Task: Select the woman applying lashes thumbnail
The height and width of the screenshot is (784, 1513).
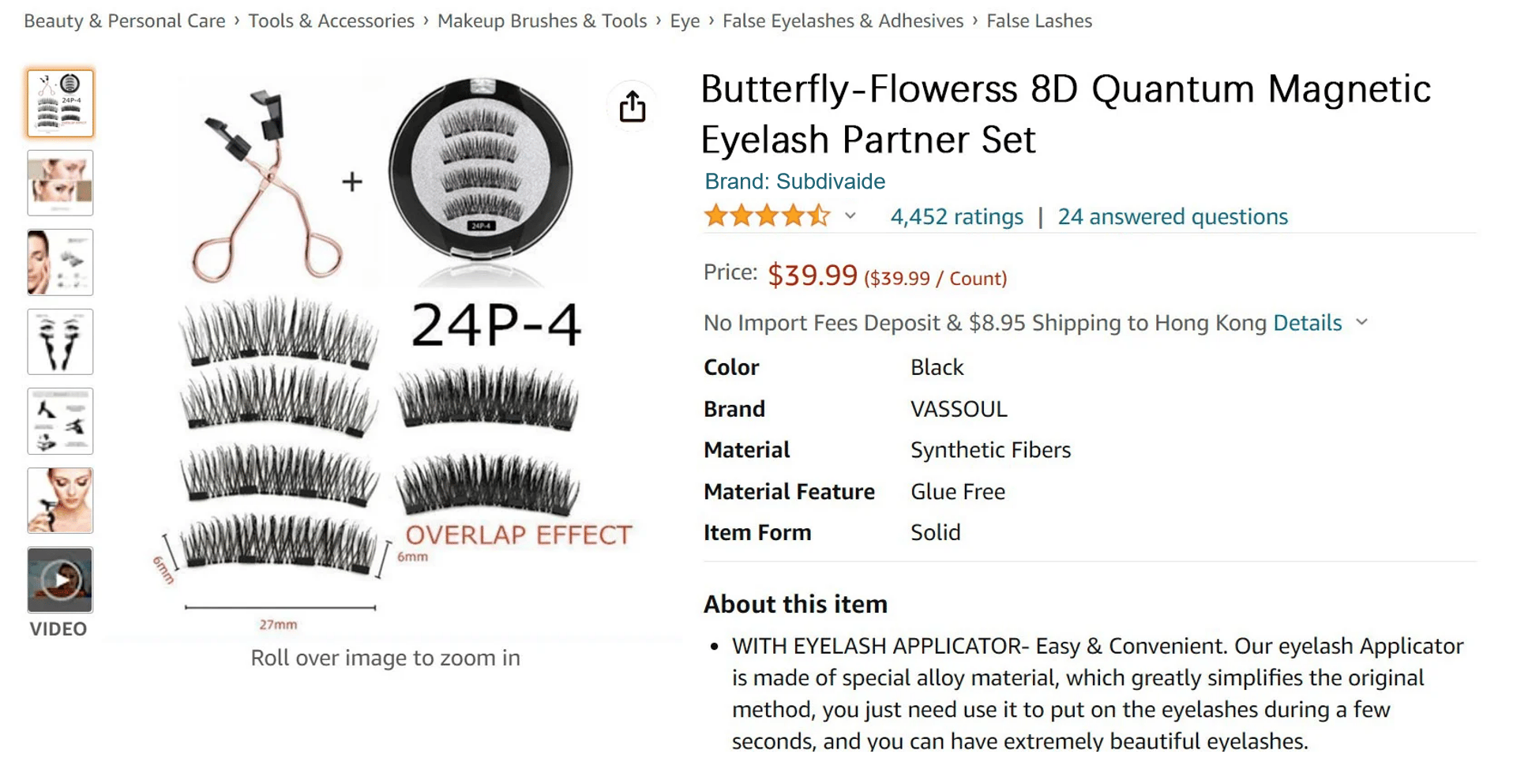Action: (60, 501)
